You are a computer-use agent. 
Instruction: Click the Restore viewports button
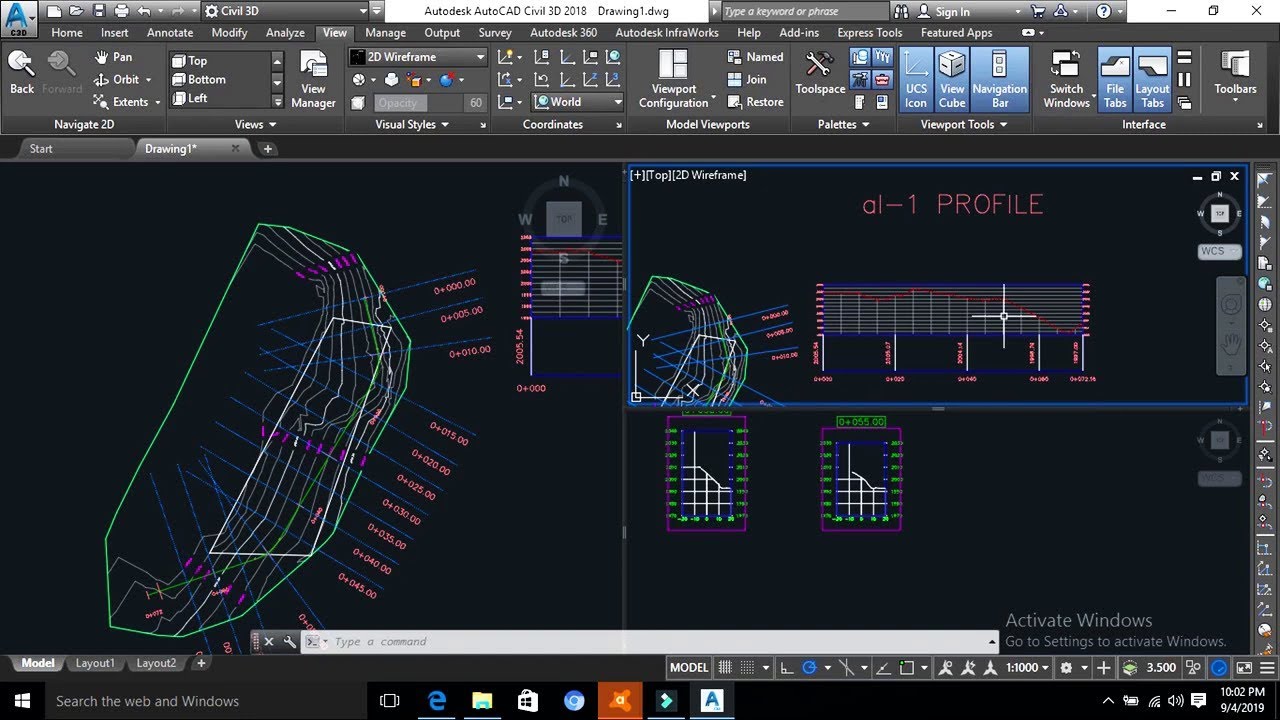tap(755, 101)
